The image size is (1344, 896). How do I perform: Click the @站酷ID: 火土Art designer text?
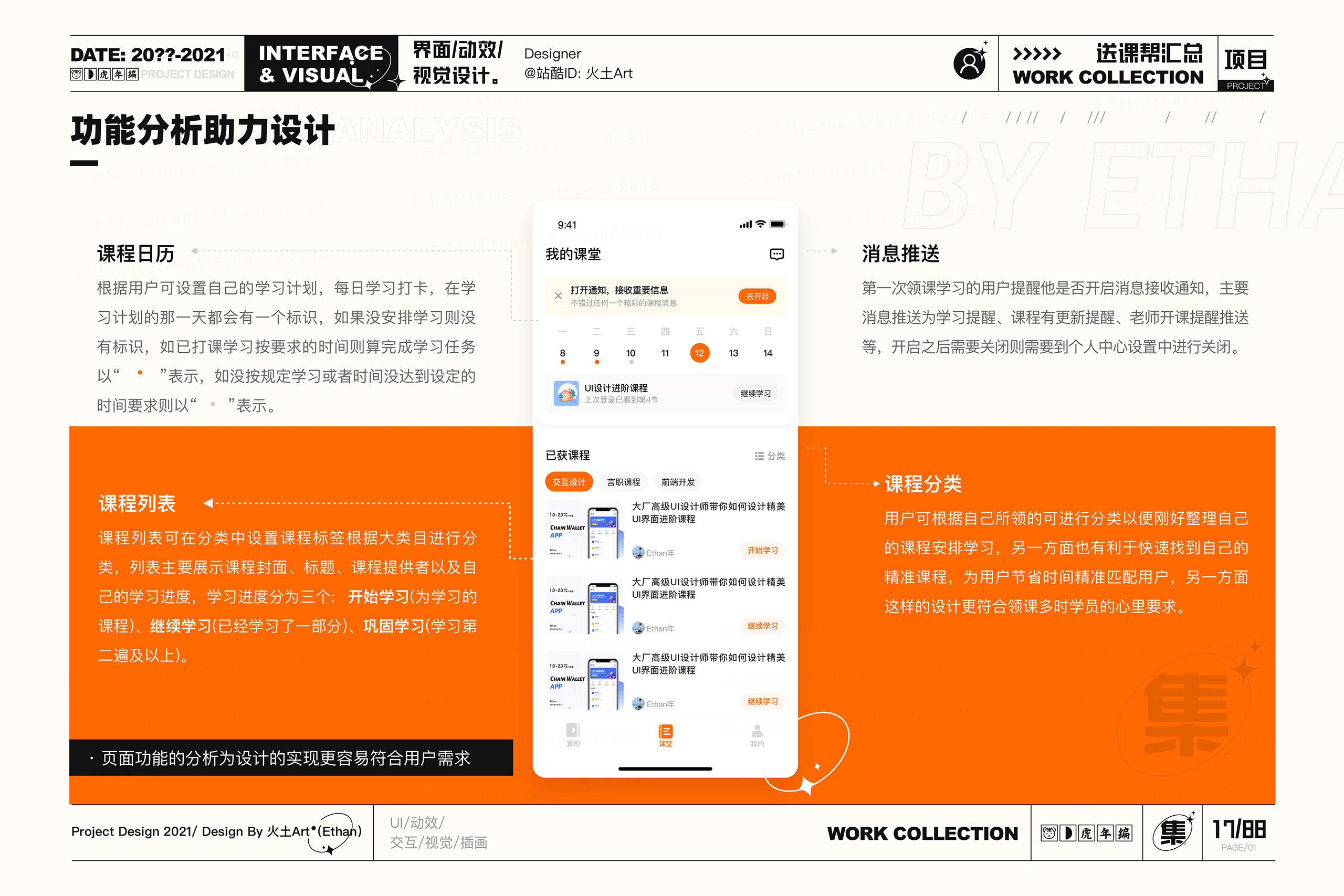click(578, 73)
